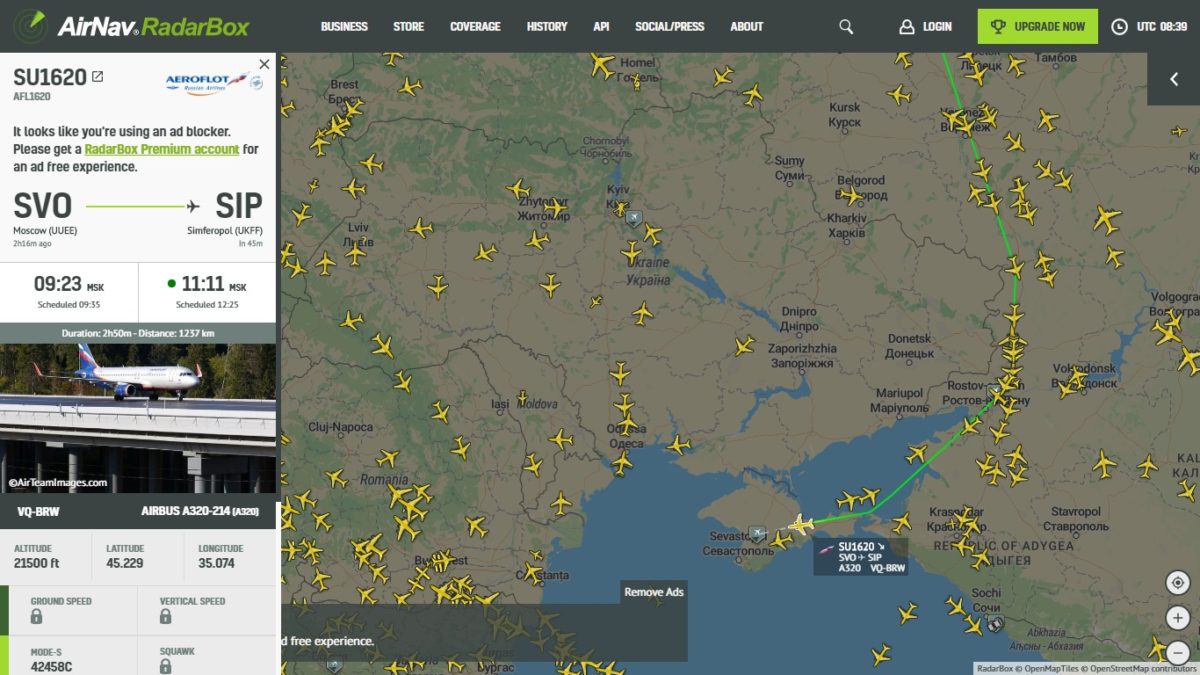Zoom in the map with plus button
1200x675 pixels.
click(x=1177, y=617)
